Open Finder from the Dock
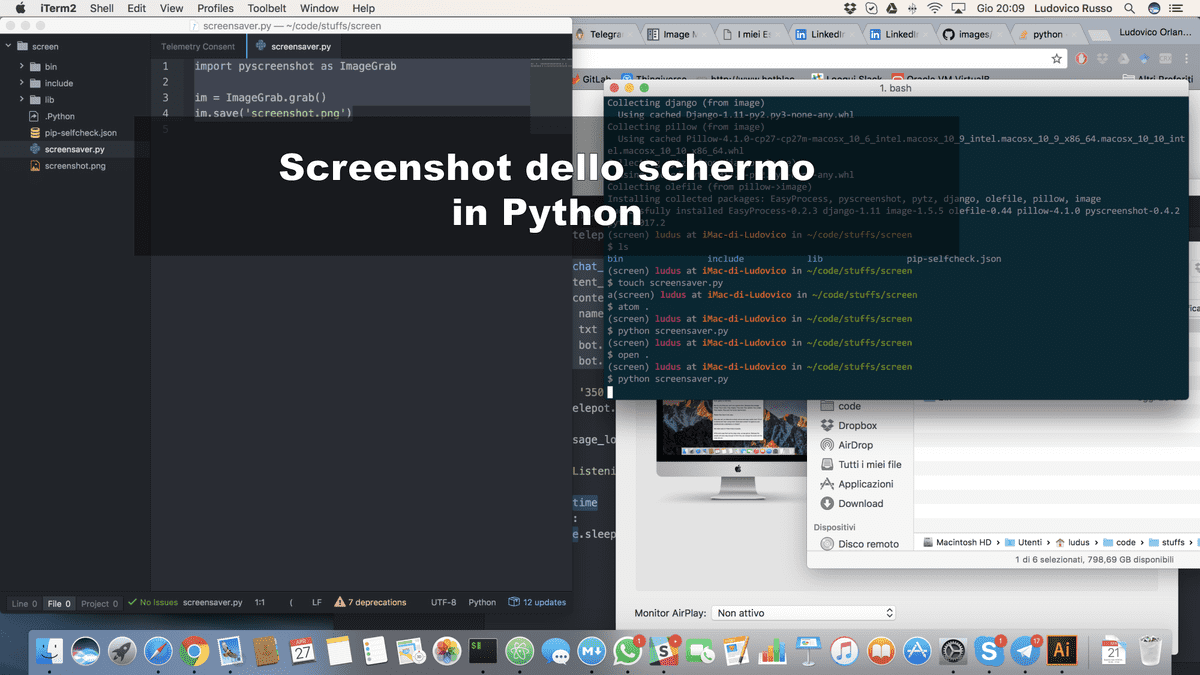 click(x=49, y=651)
